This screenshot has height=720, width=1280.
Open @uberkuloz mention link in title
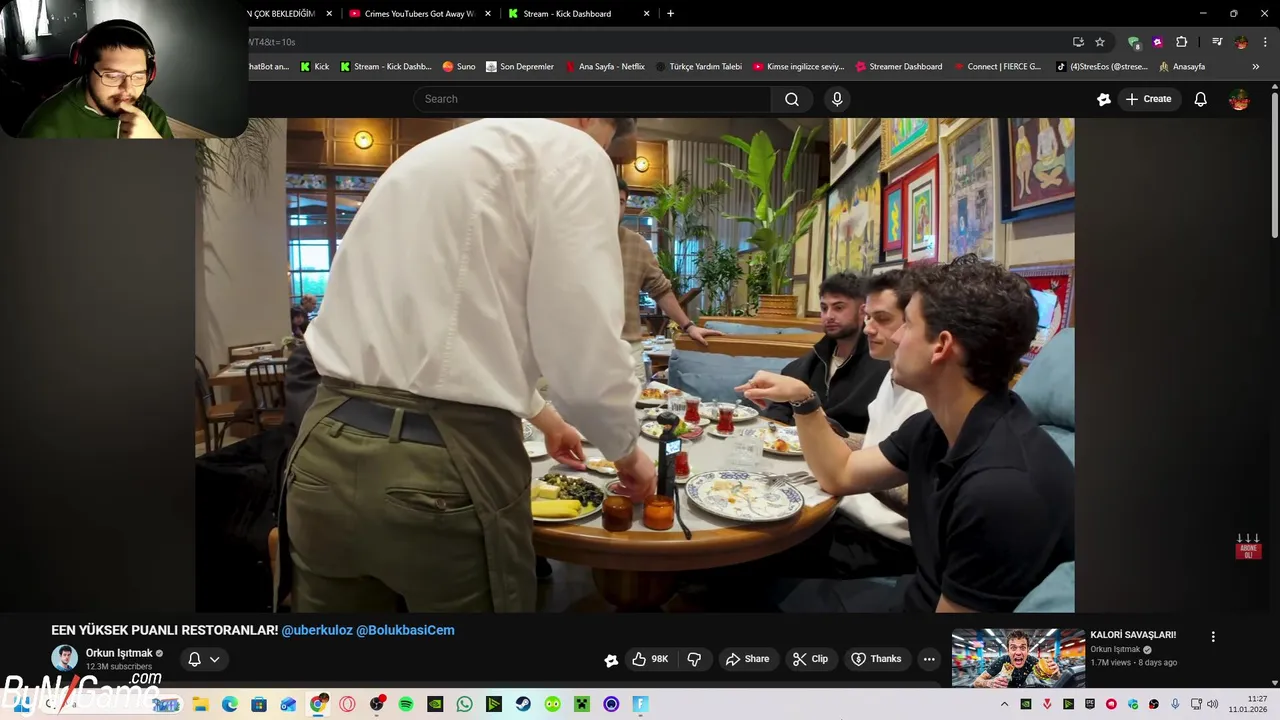pyautogui.click(x=317, y=630)
